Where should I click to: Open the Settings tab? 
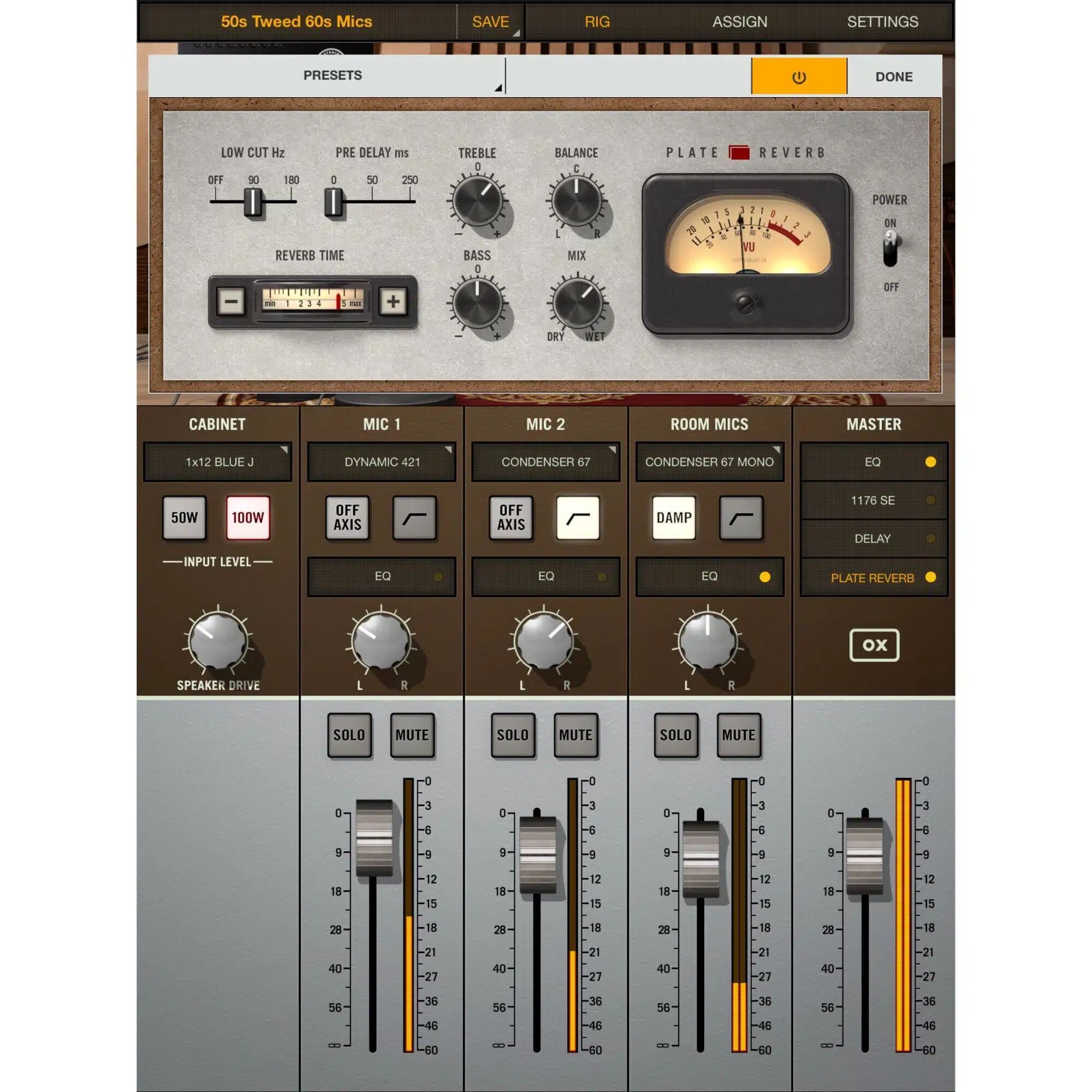882,22
